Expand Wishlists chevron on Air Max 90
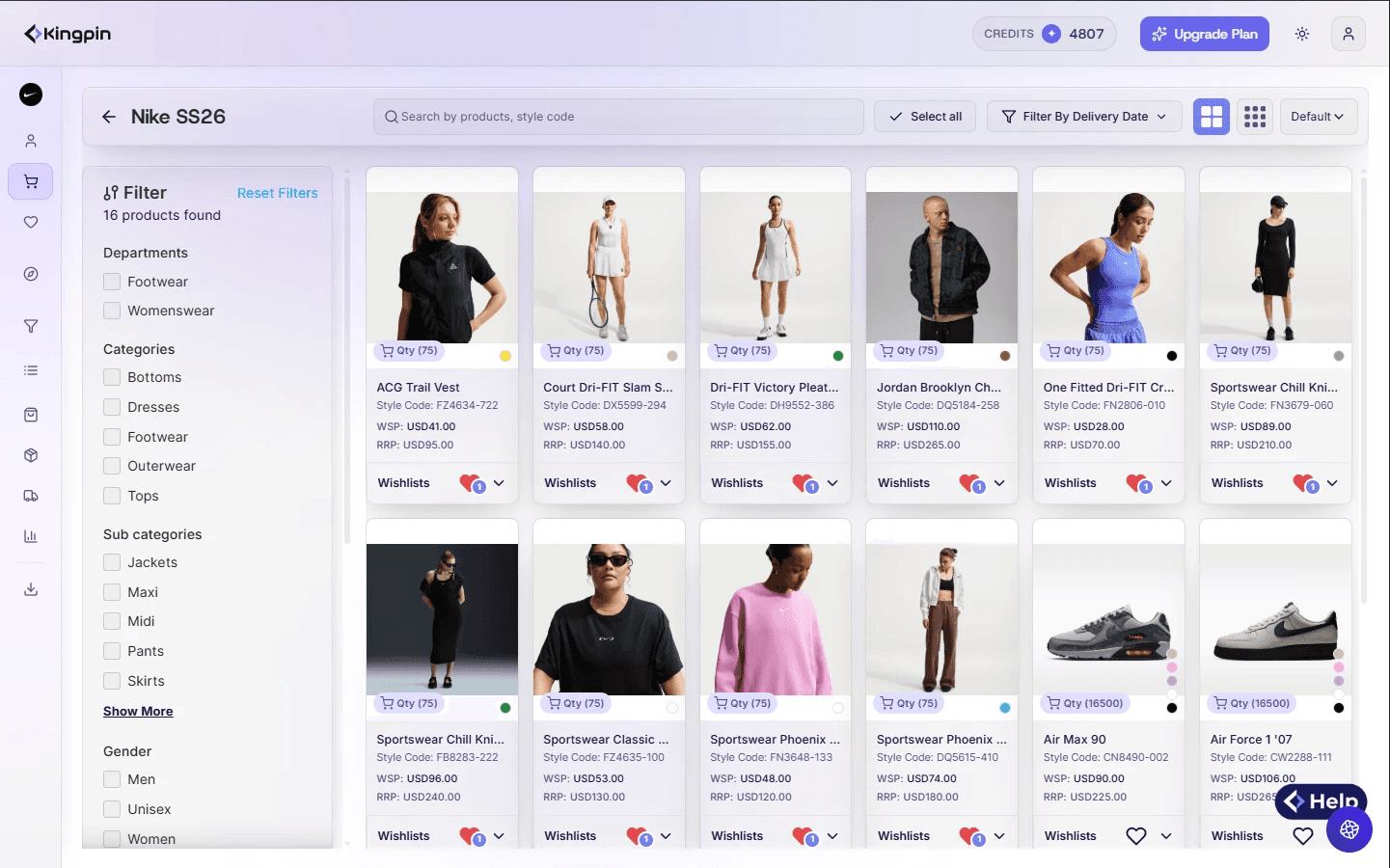The width and height of the screenshot is (1390, 868). click(x=1166, y=836)
